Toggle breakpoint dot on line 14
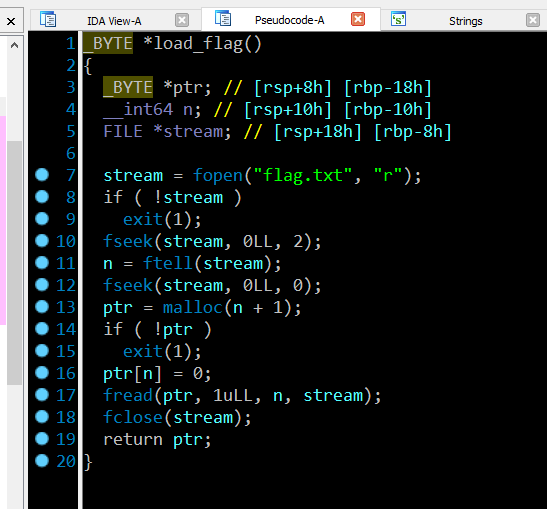This screenshot has height=509, width=547. (42, 329)
